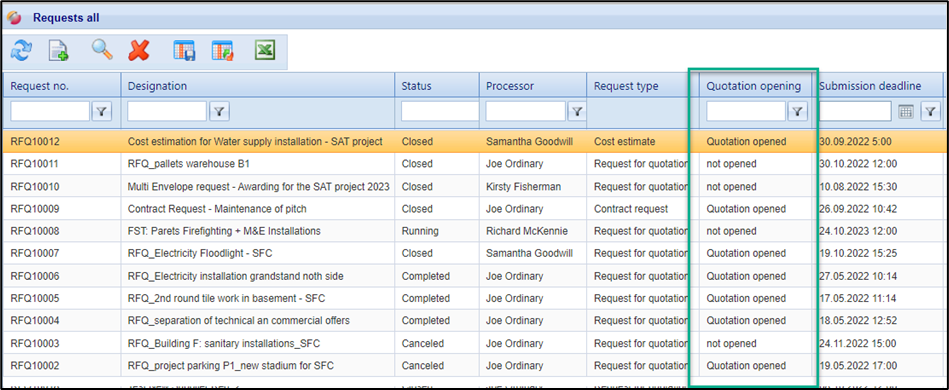Click the red X delete icon
949x390 pixels.
[139, 51]
